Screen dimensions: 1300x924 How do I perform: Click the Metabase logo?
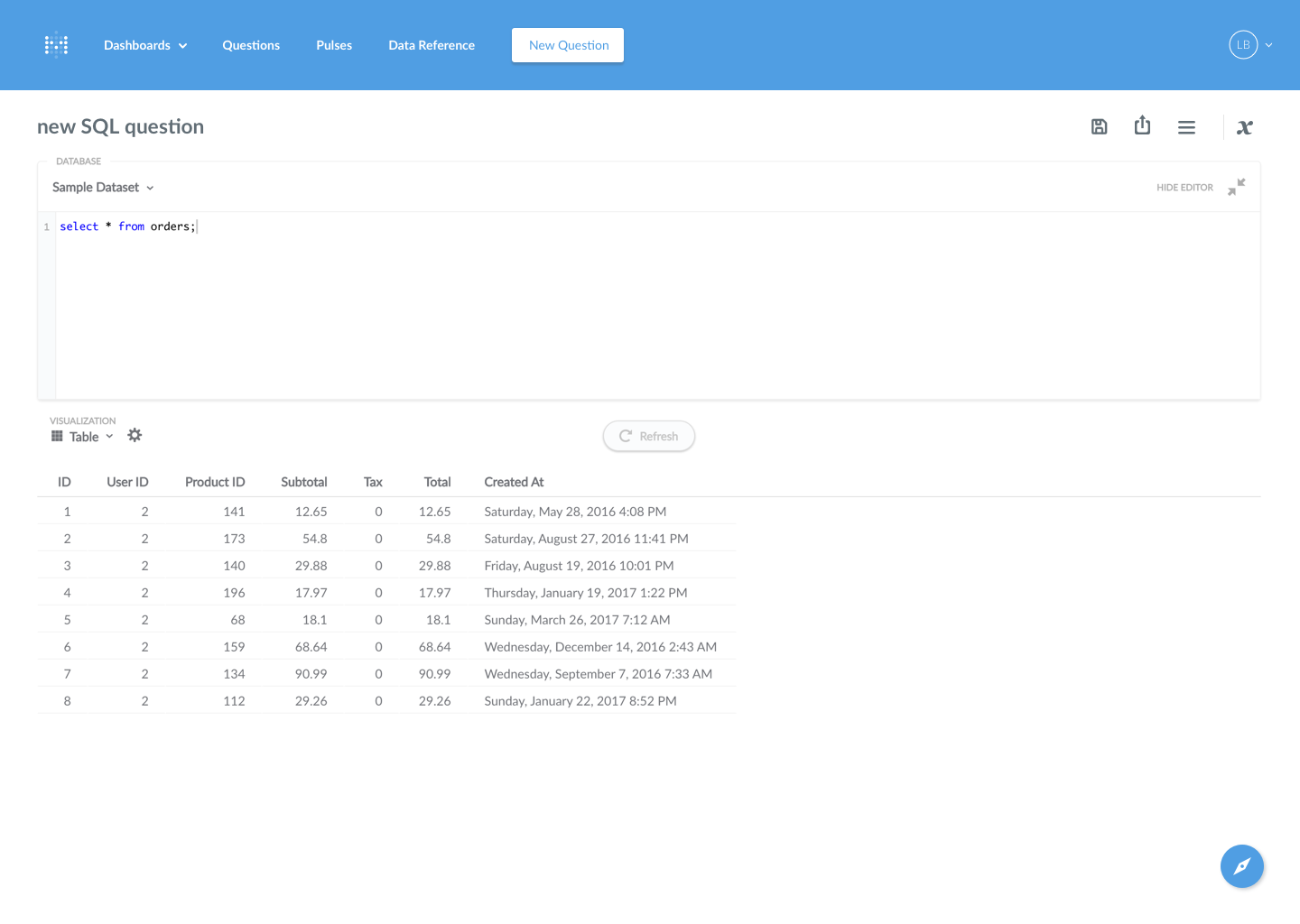point(56,44)
